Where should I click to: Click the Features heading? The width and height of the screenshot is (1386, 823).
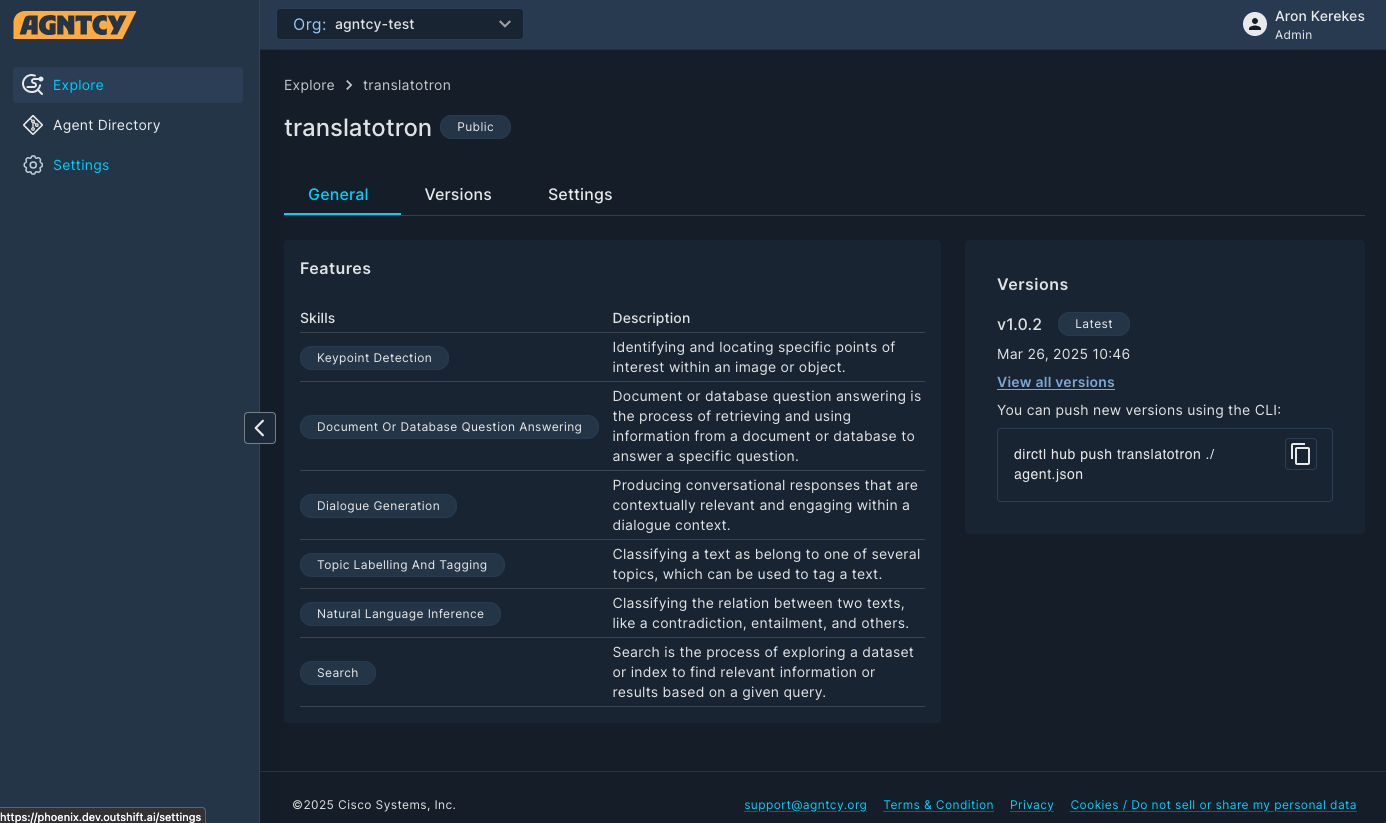click(x=335, y=268)
